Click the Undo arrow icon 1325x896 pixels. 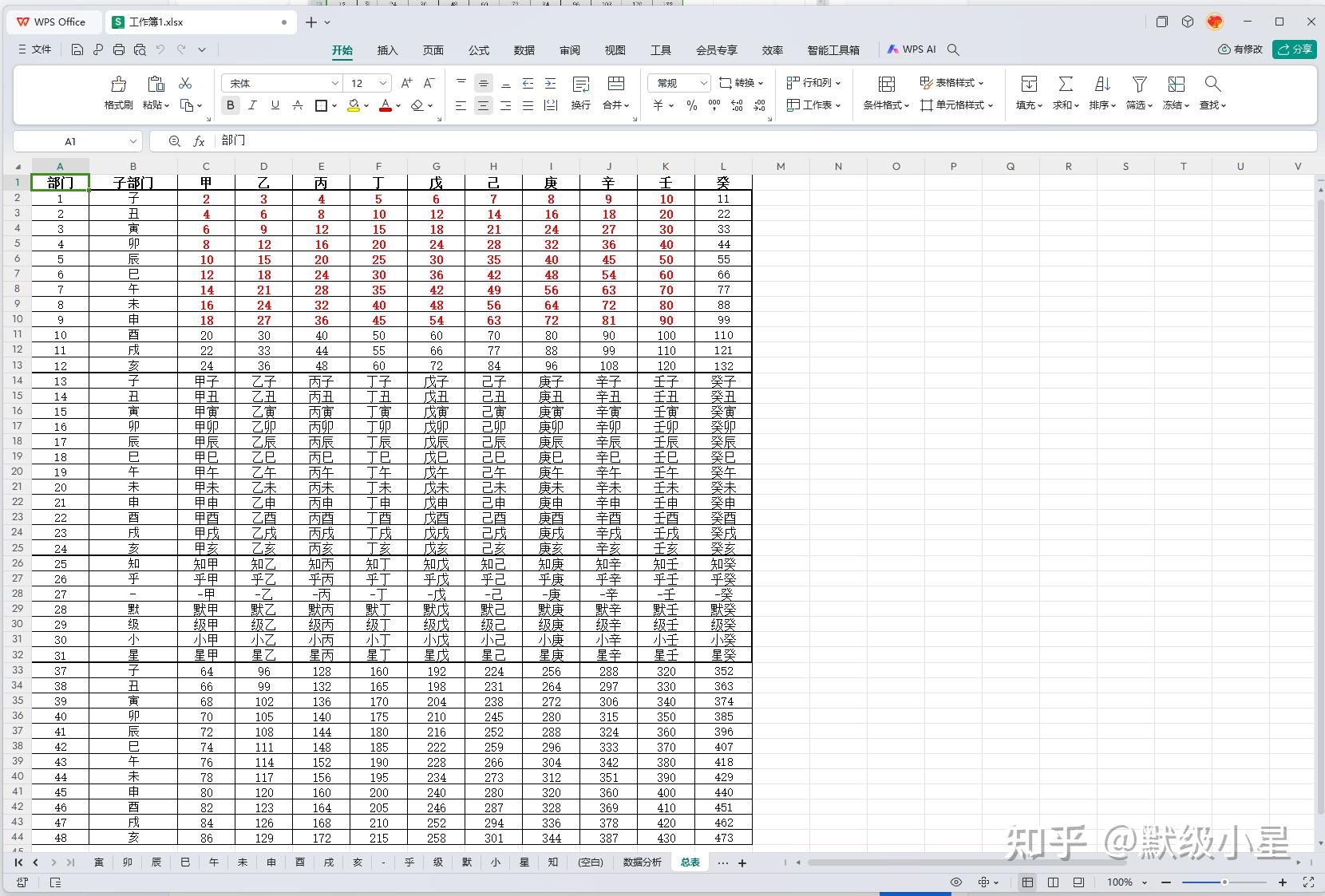[x=160, y=49]
